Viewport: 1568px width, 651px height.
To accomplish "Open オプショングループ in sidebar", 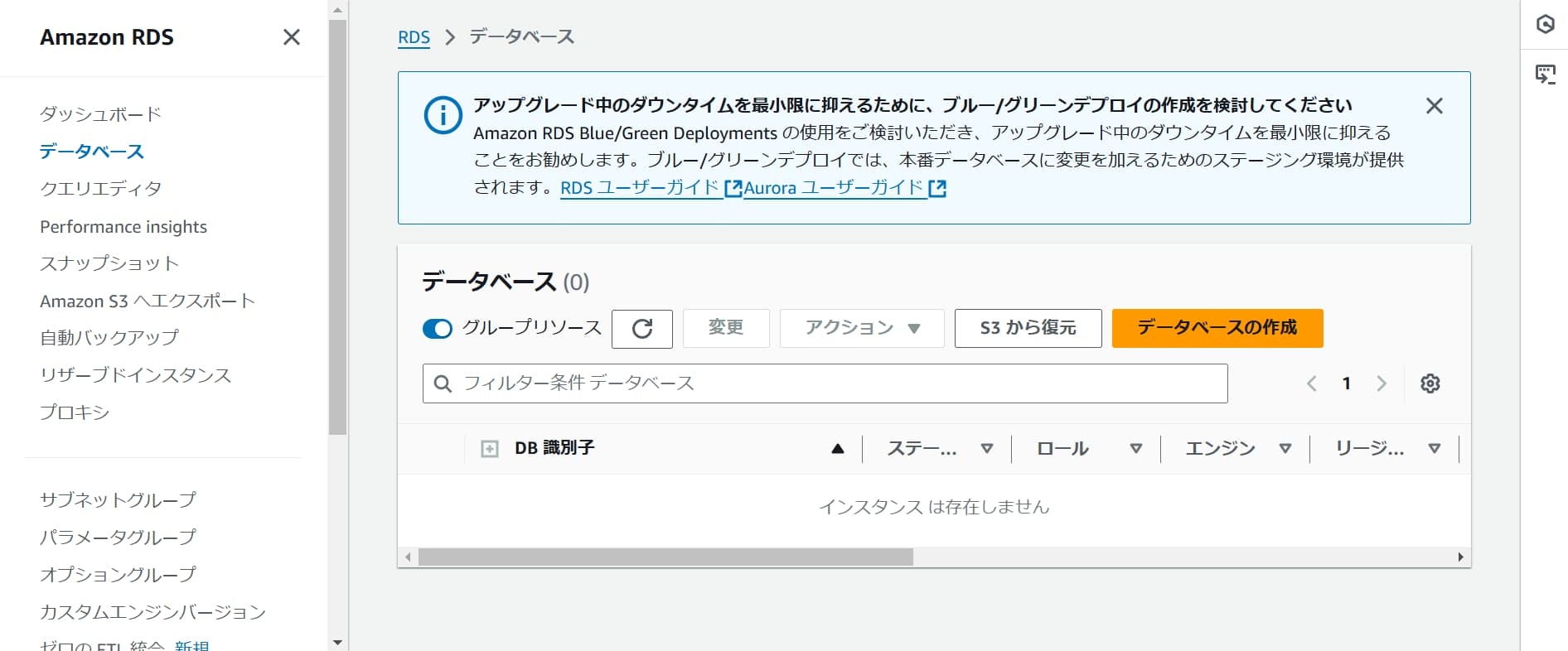I will [118, 574].
